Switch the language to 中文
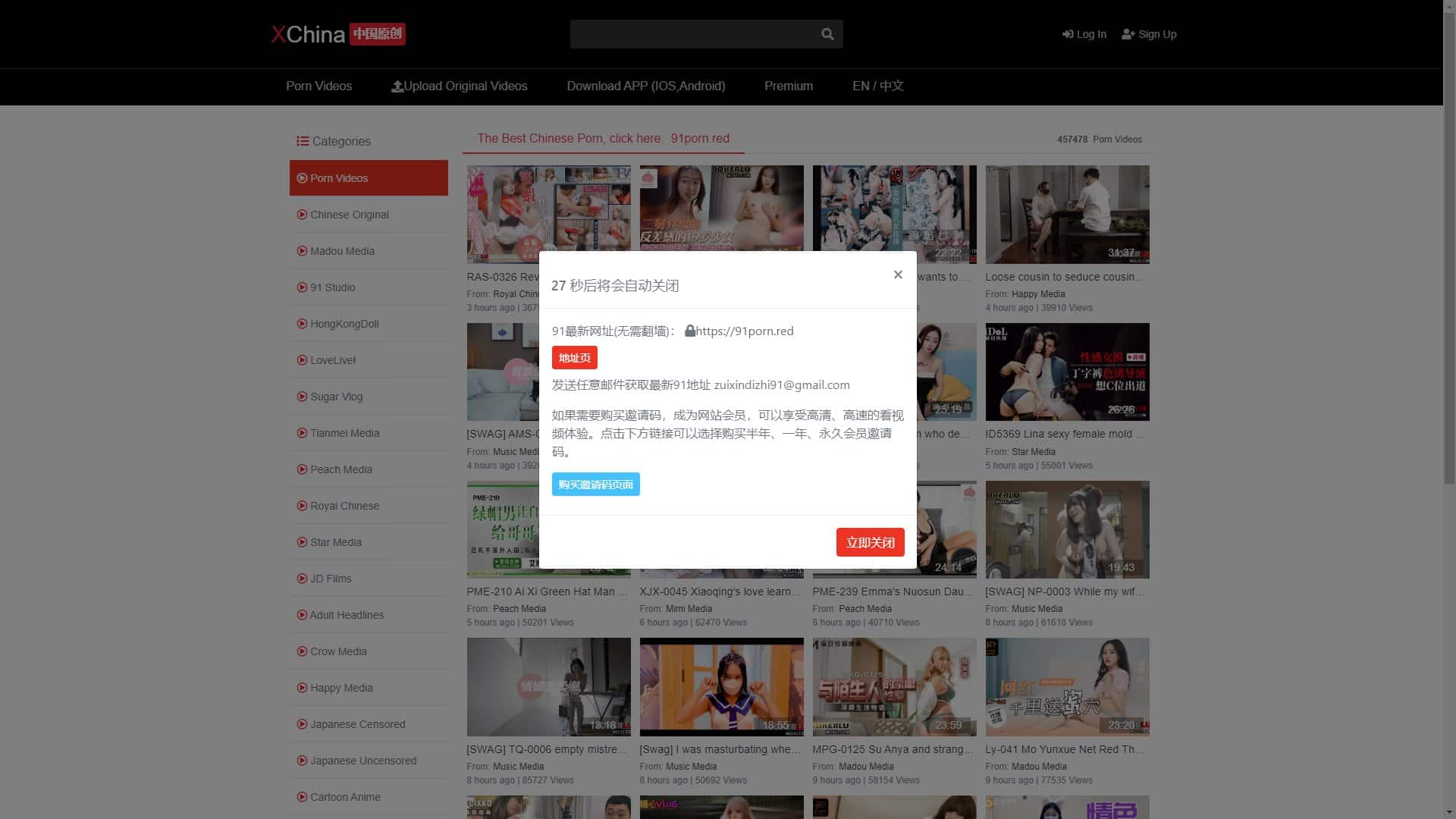The width and height of the screenshot is (1456, 819). pyautogui.click(x=893, y=86)
